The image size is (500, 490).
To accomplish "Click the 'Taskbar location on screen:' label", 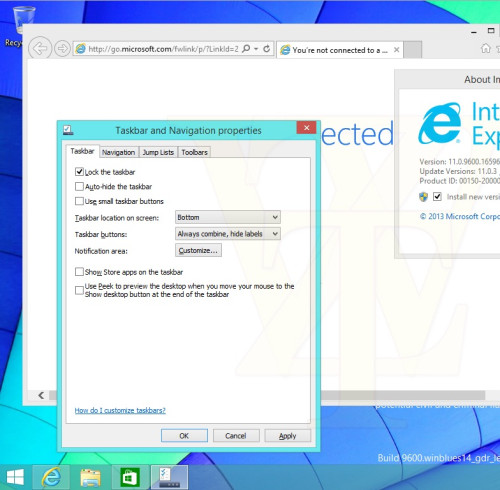I will [117, 218].
